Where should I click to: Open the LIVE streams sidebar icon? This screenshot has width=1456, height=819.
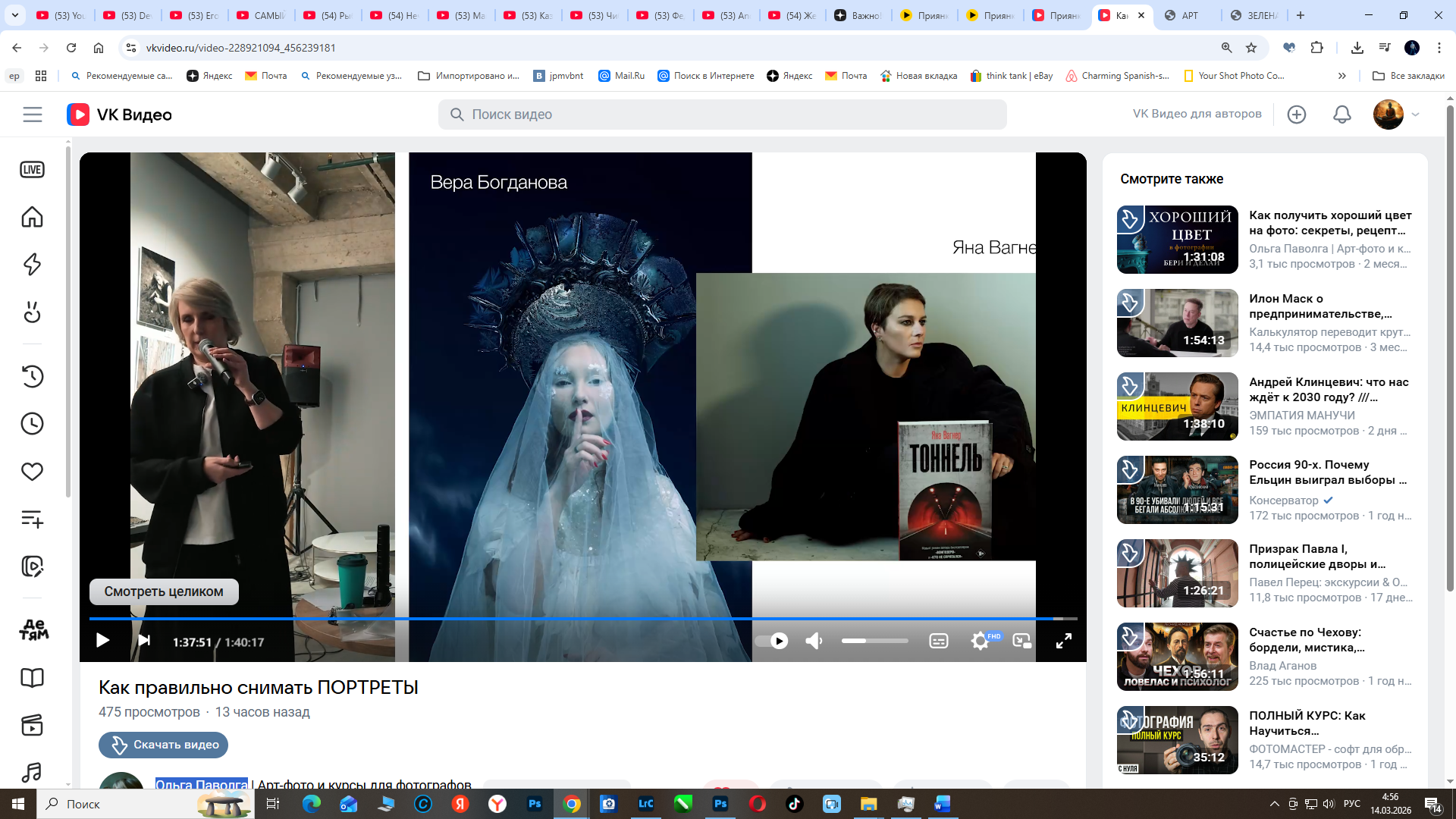tap(32, 170)
